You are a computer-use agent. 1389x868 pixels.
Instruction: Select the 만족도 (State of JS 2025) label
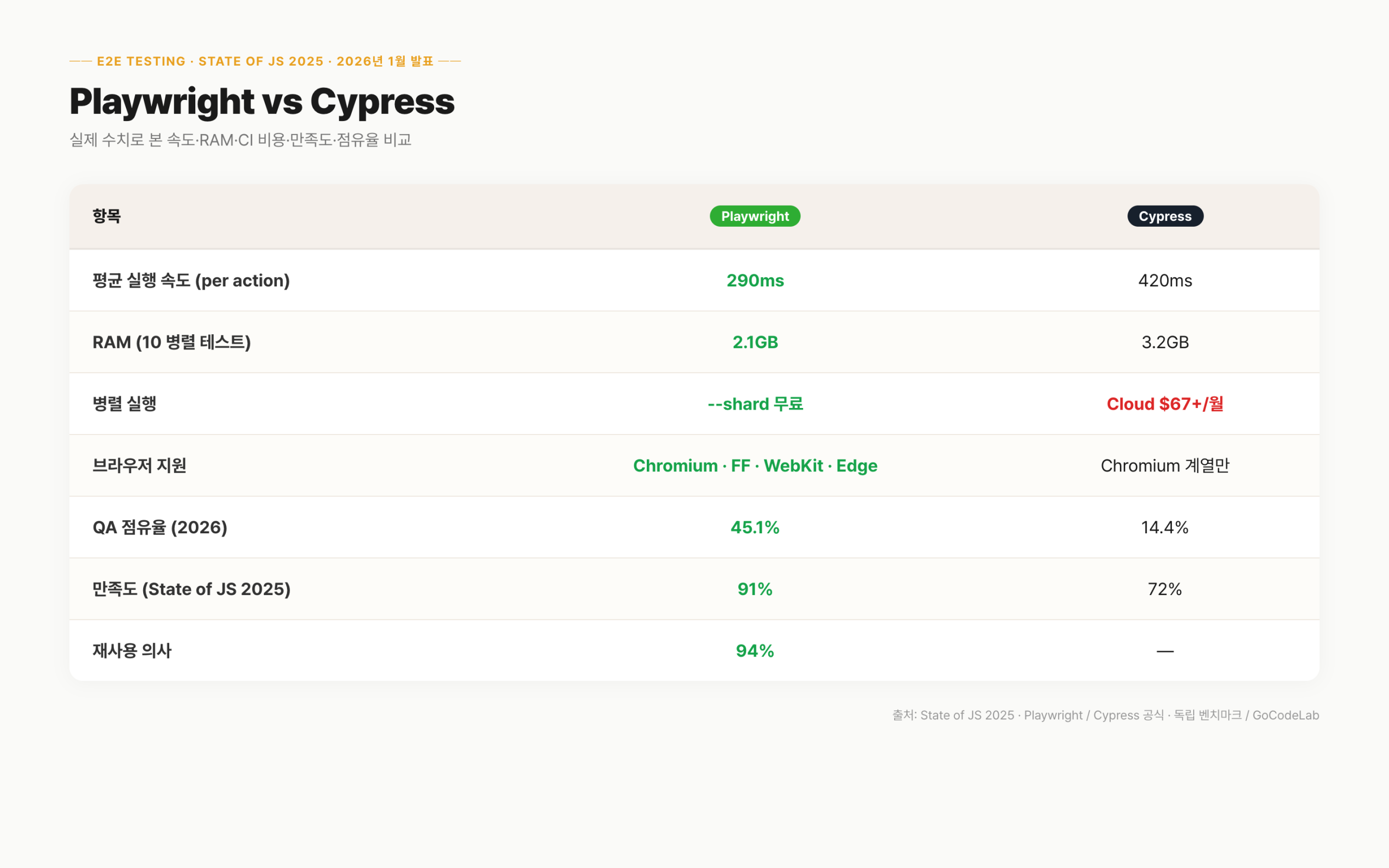[192, 589]
